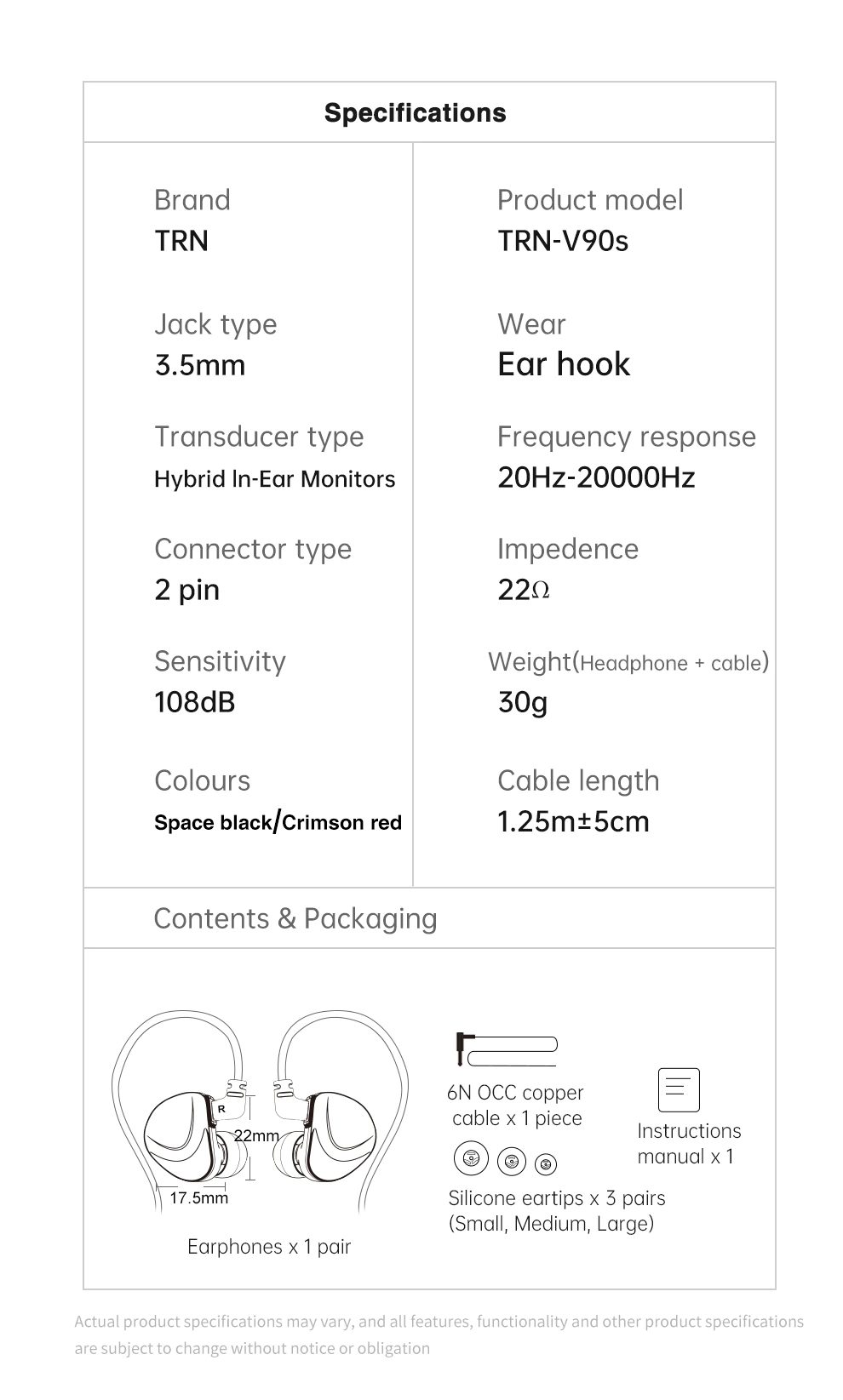
Task: Click the Contents & Packaging heading
Action: [x=295, y=918]
